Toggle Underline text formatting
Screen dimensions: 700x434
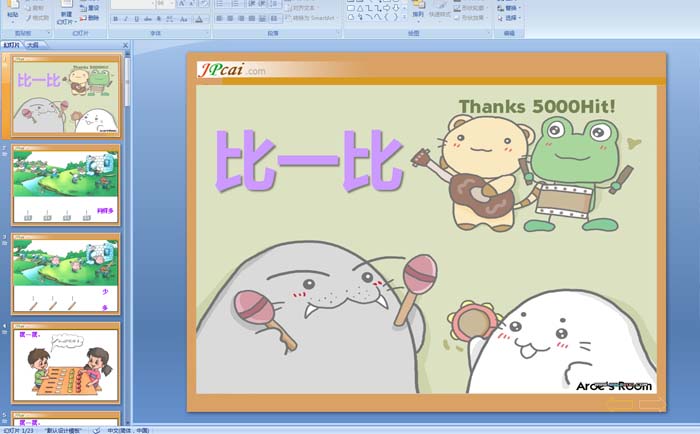point(137,18)
